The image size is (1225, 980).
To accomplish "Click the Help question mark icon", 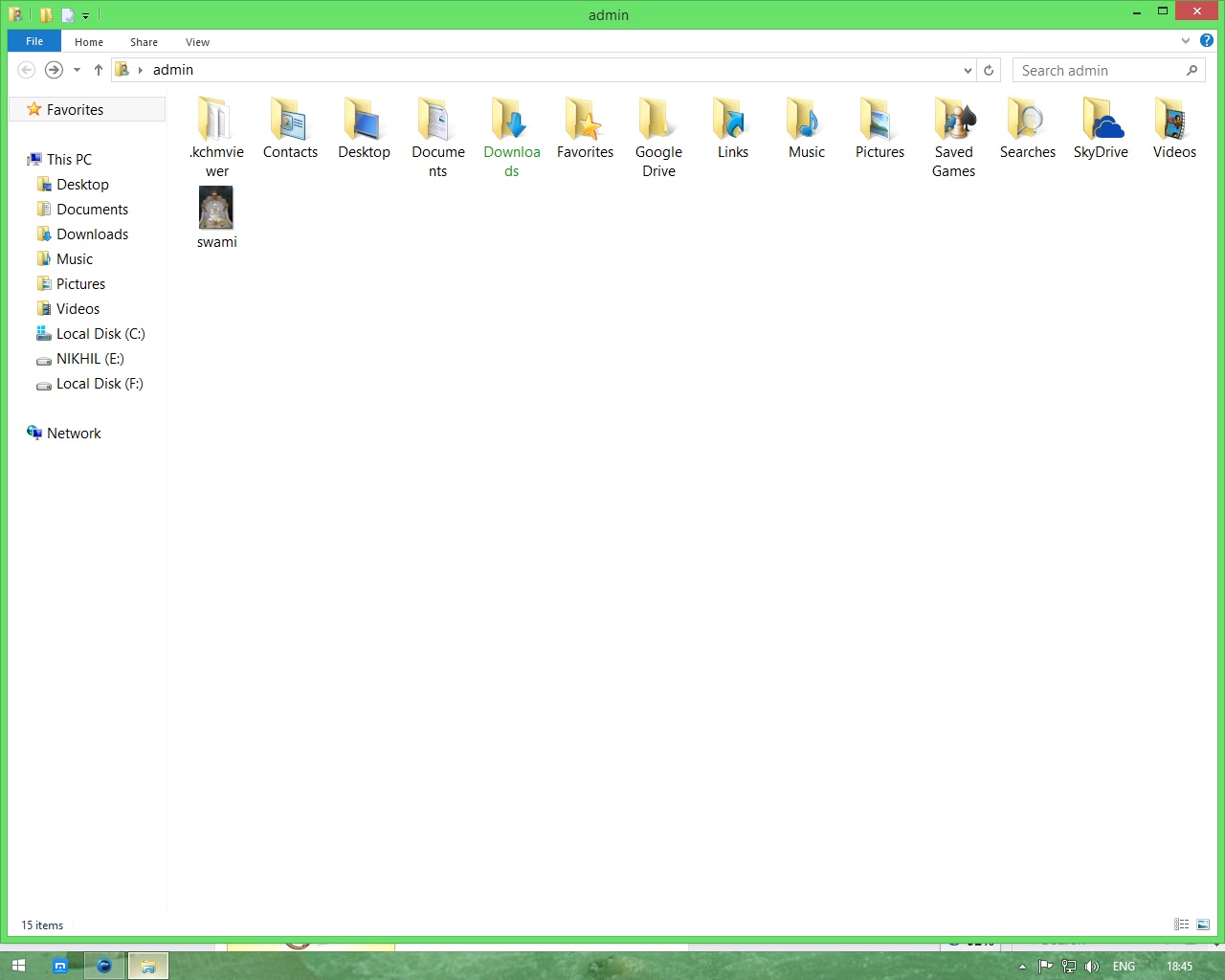I will point(1207,41).
